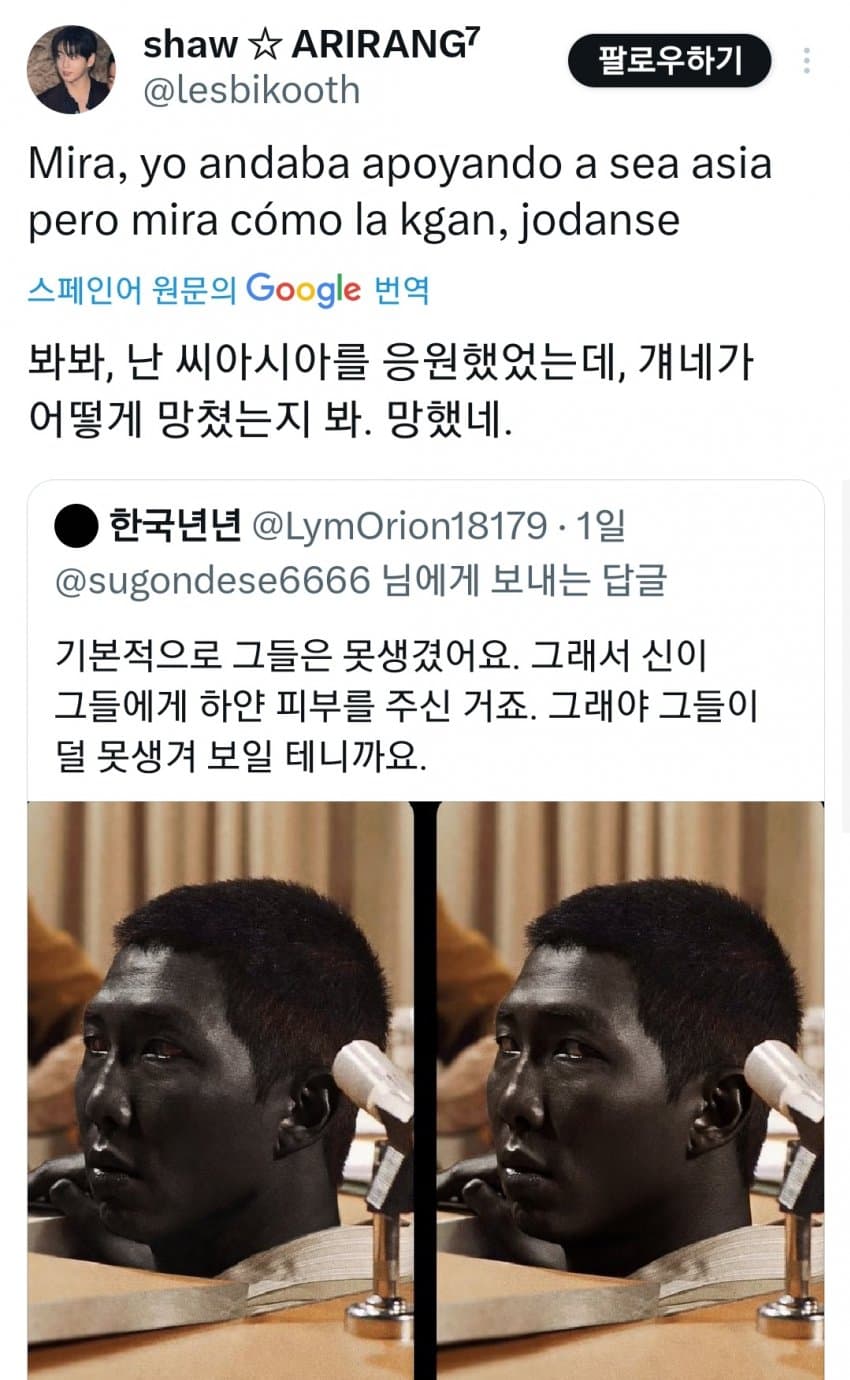
Task: Tap the 번역 label after Google
Action: (x=401, y=290)
